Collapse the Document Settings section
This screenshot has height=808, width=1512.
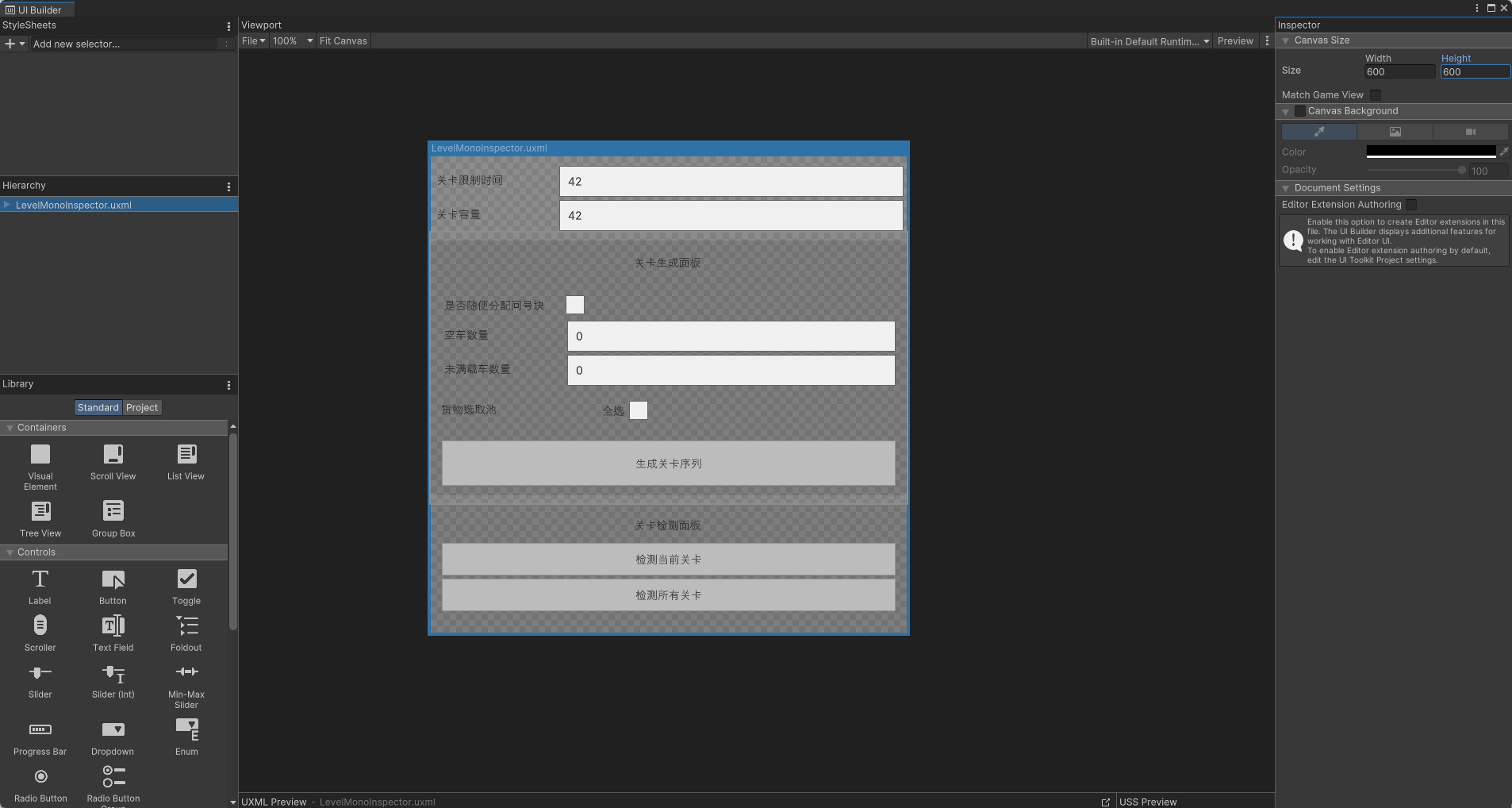point(1285,188)
